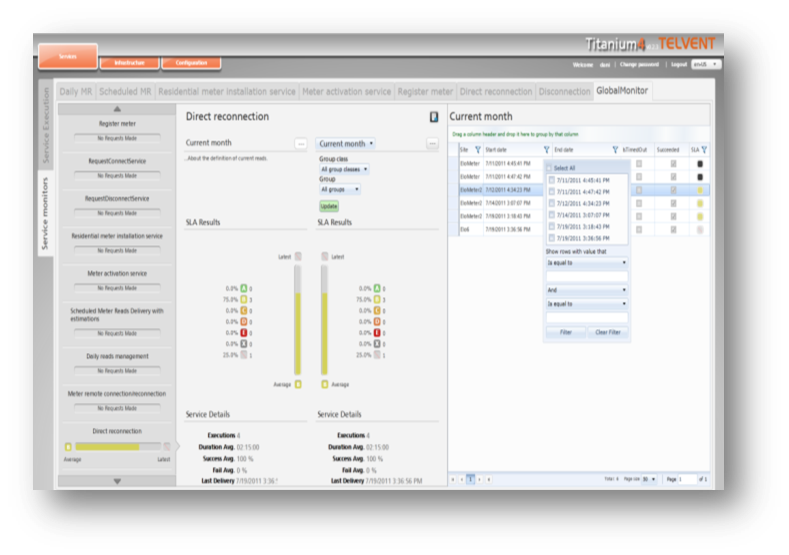The height and width of the screenshot is (555, 789).
Task: Switch to the Daily MR tab
Action: [75, 92]
